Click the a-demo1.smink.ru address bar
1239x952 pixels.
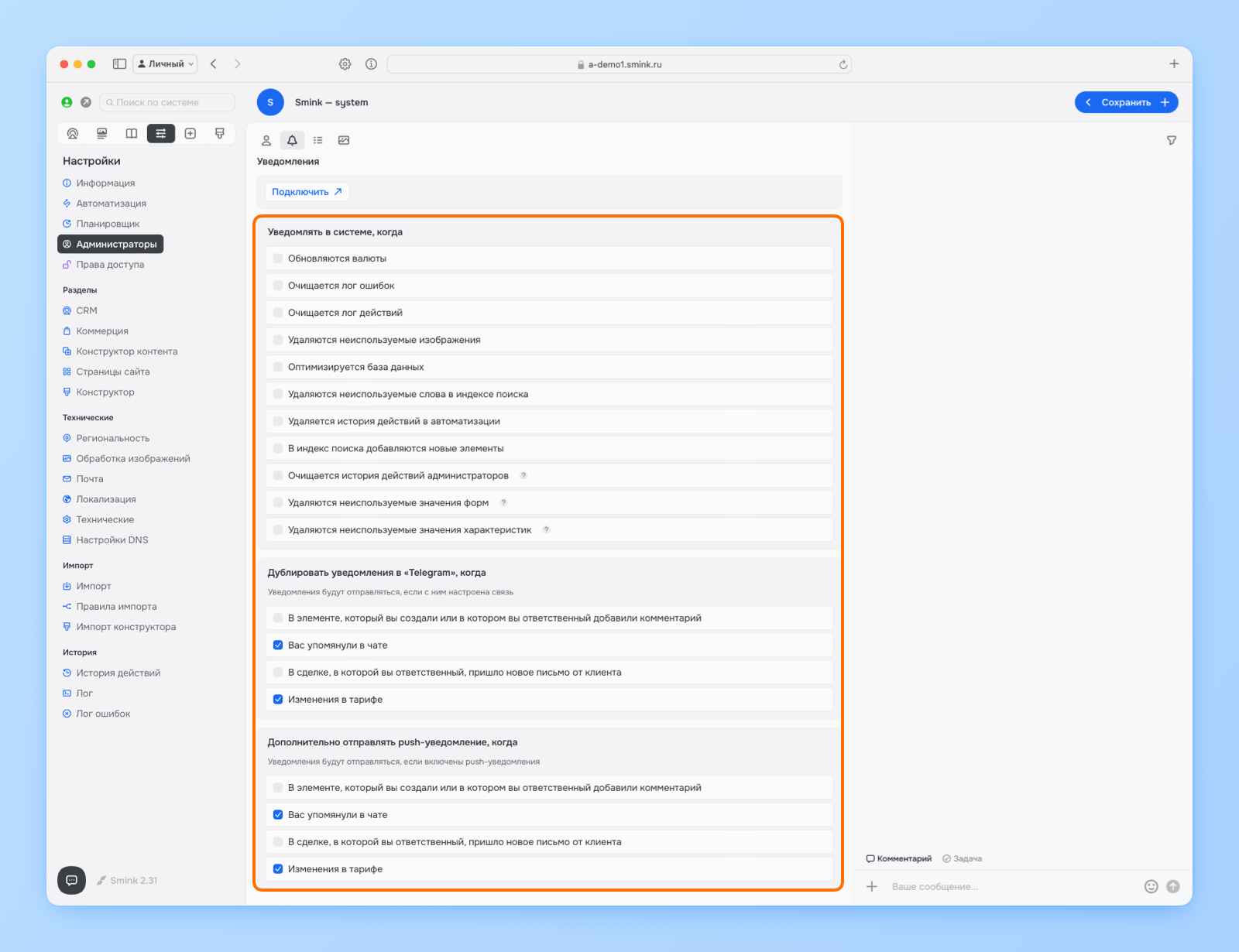coord(619,64)
